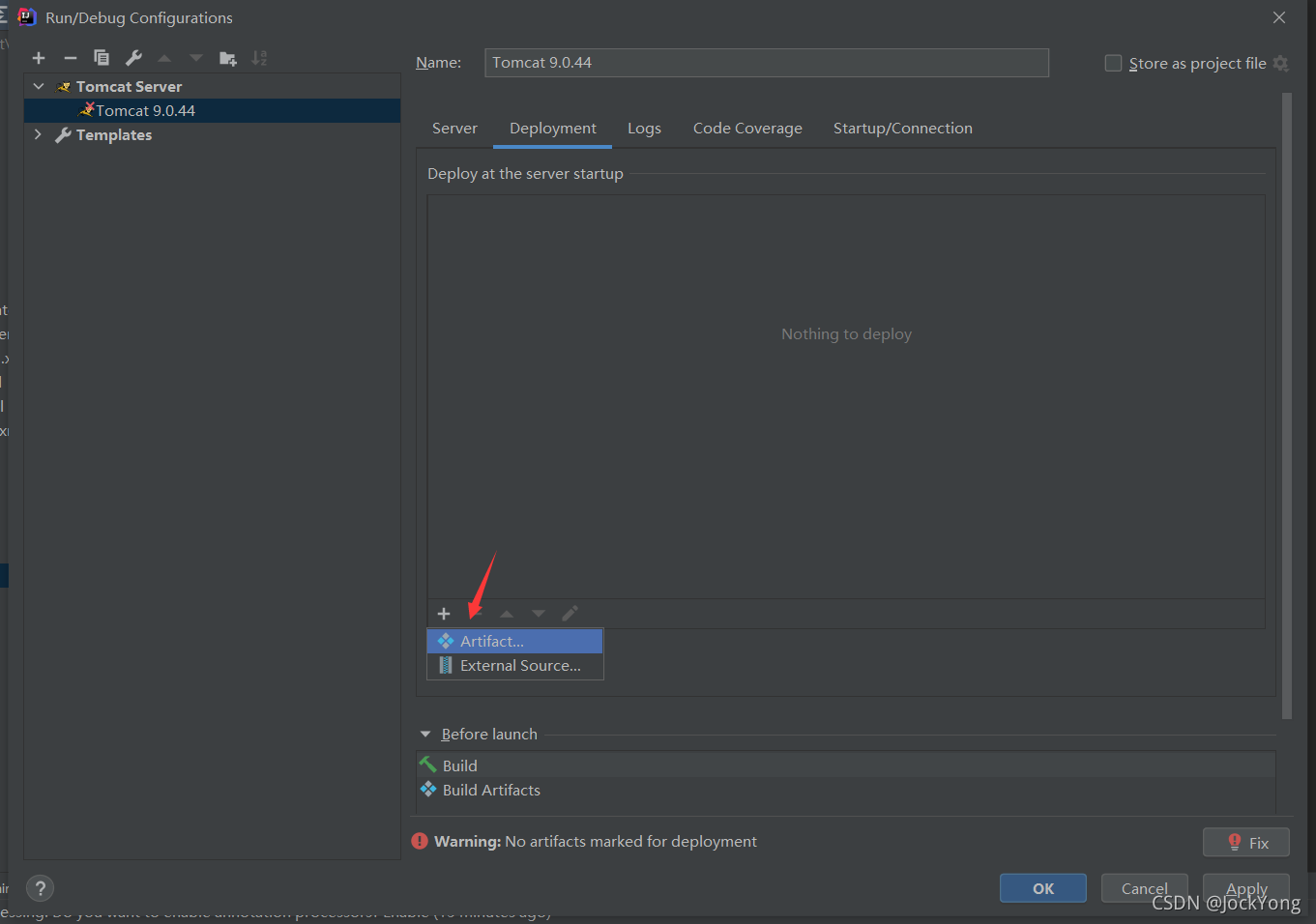
Task: Enable Store as project file checkbox
Action: [1113, 63]
